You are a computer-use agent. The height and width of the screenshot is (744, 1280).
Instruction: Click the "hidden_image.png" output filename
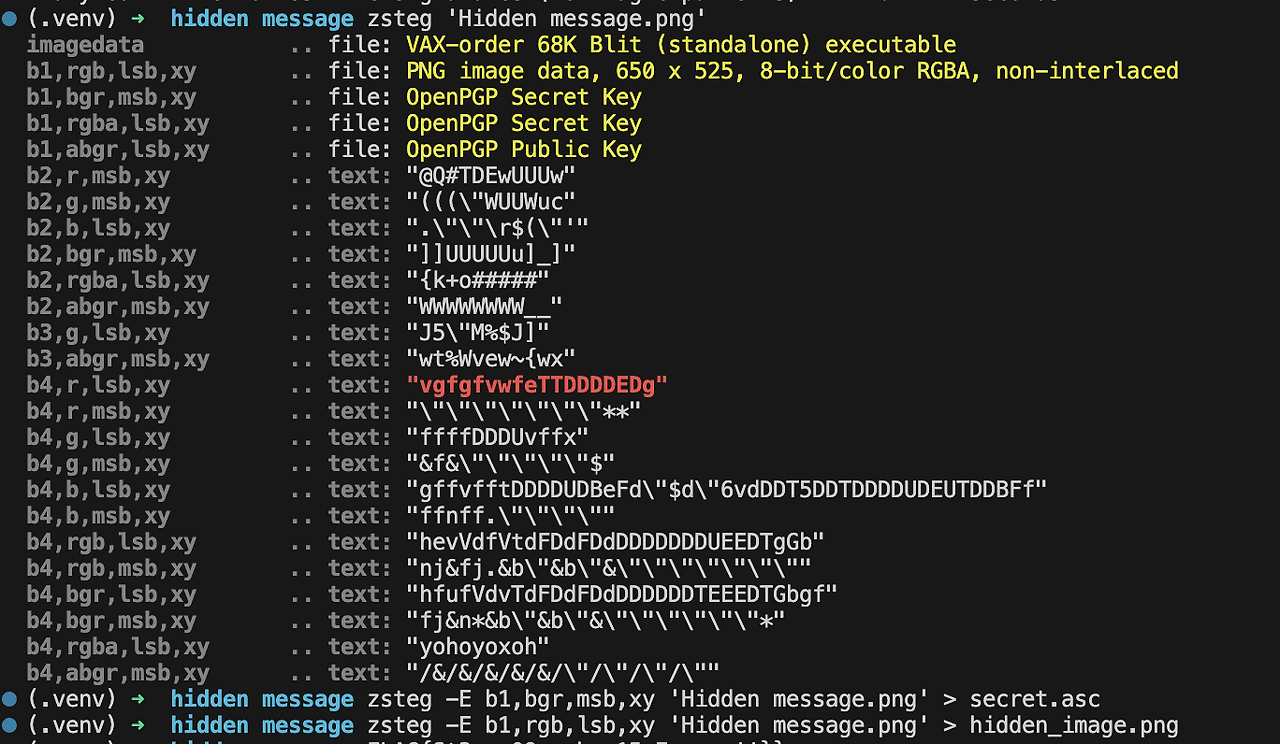pyautogui.click(x=1074, y=725)
